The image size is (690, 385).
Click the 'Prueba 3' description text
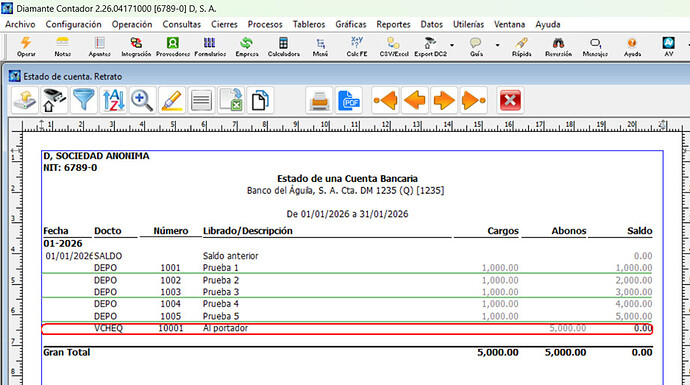(x=221, y=292)
